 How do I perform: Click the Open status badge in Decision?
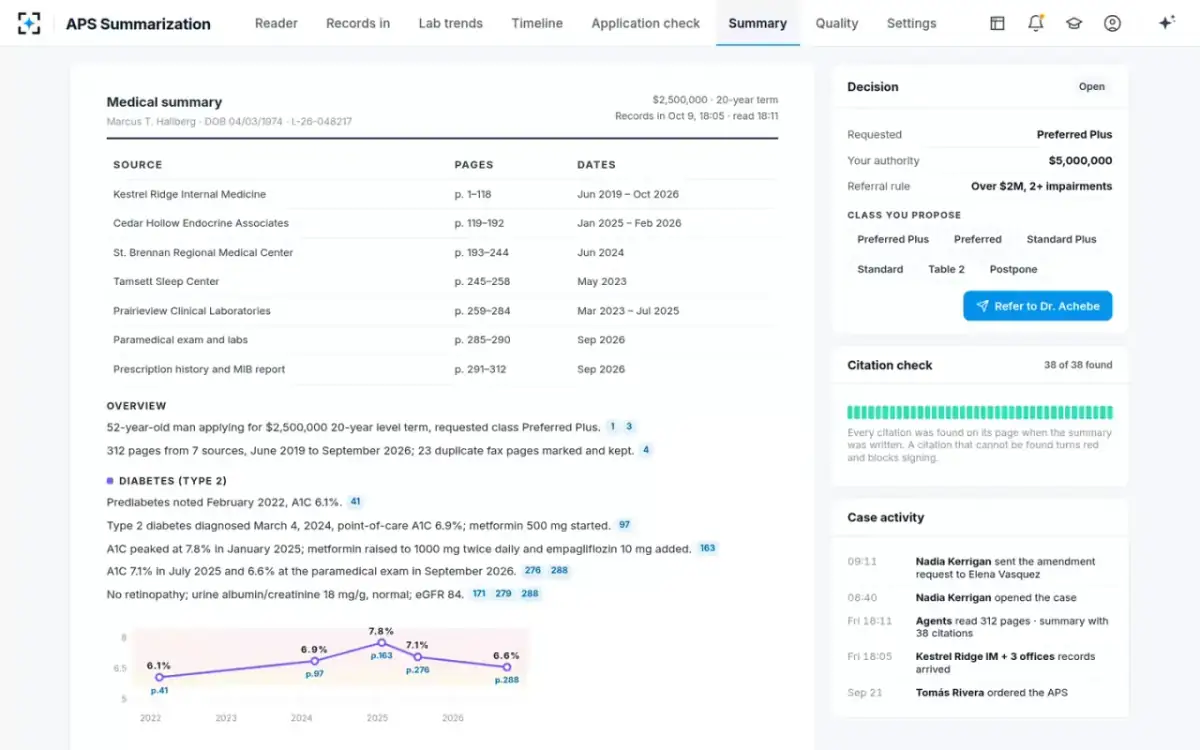click(1092, 87)
